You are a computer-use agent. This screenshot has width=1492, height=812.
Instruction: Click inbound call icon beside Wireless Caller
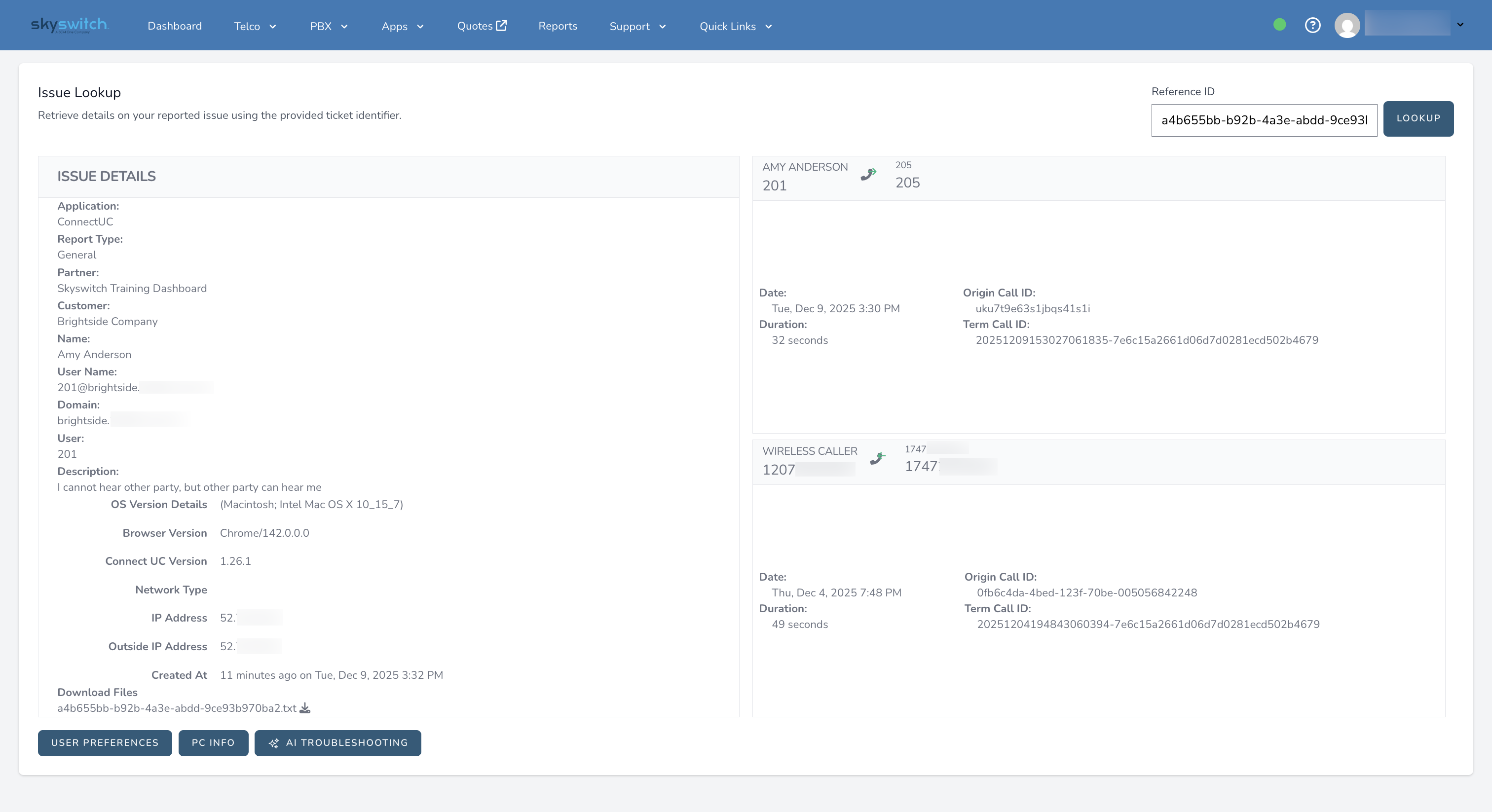[877, 459]
